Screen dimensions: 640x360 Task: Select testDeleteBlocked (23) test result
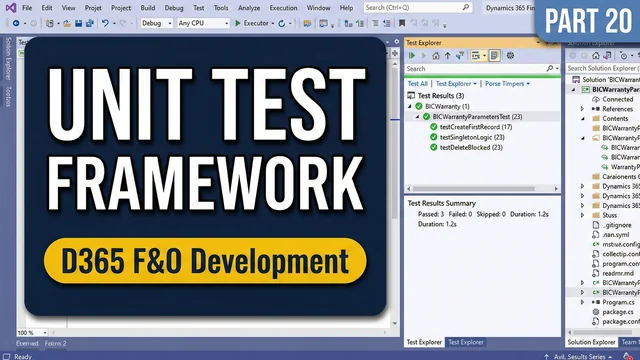tap(471, 147)
